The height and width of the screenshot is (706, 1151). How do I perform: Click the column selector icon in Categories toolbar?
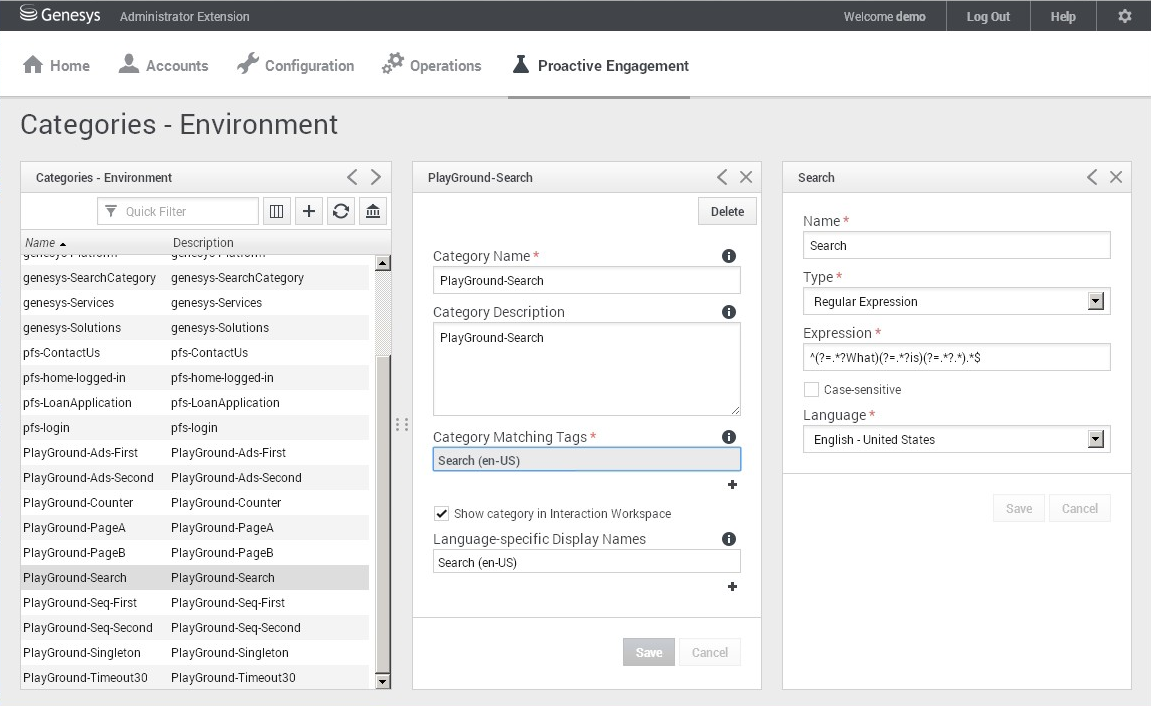(x=277, y=211)
